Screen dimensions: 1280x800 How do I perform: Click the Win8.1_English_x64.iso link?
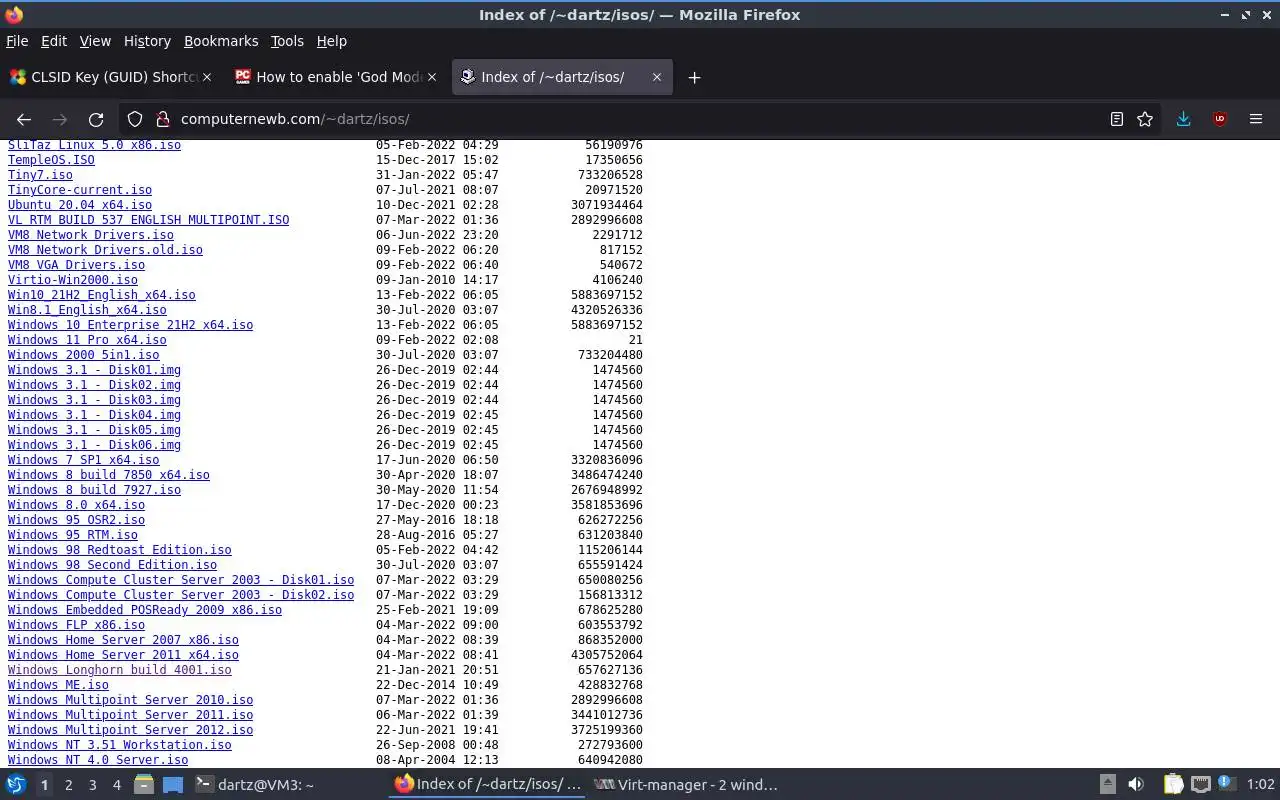(x=87, y=310)
